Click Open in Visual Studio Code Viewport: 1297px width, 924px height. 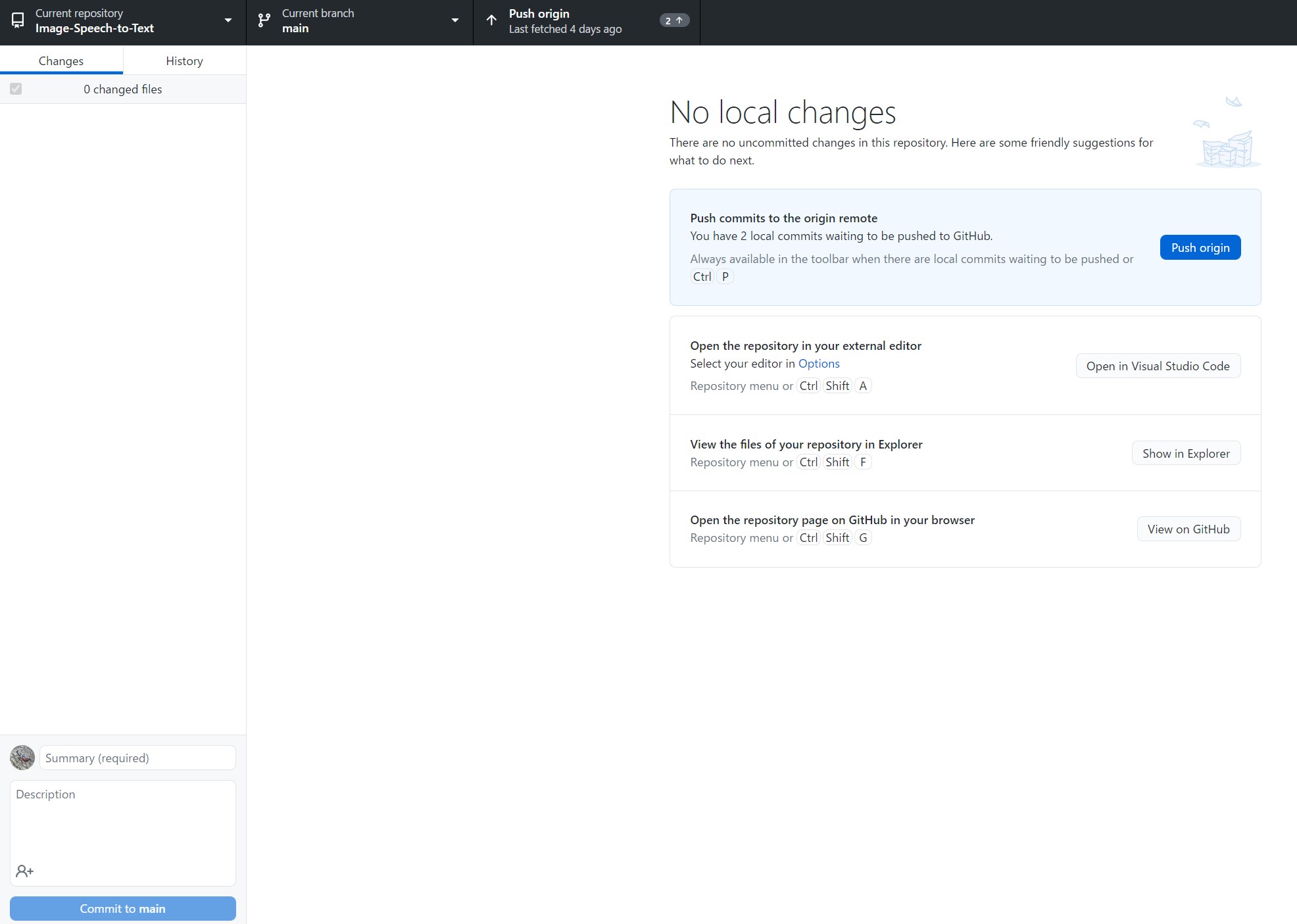click(x=1158, y=366)
